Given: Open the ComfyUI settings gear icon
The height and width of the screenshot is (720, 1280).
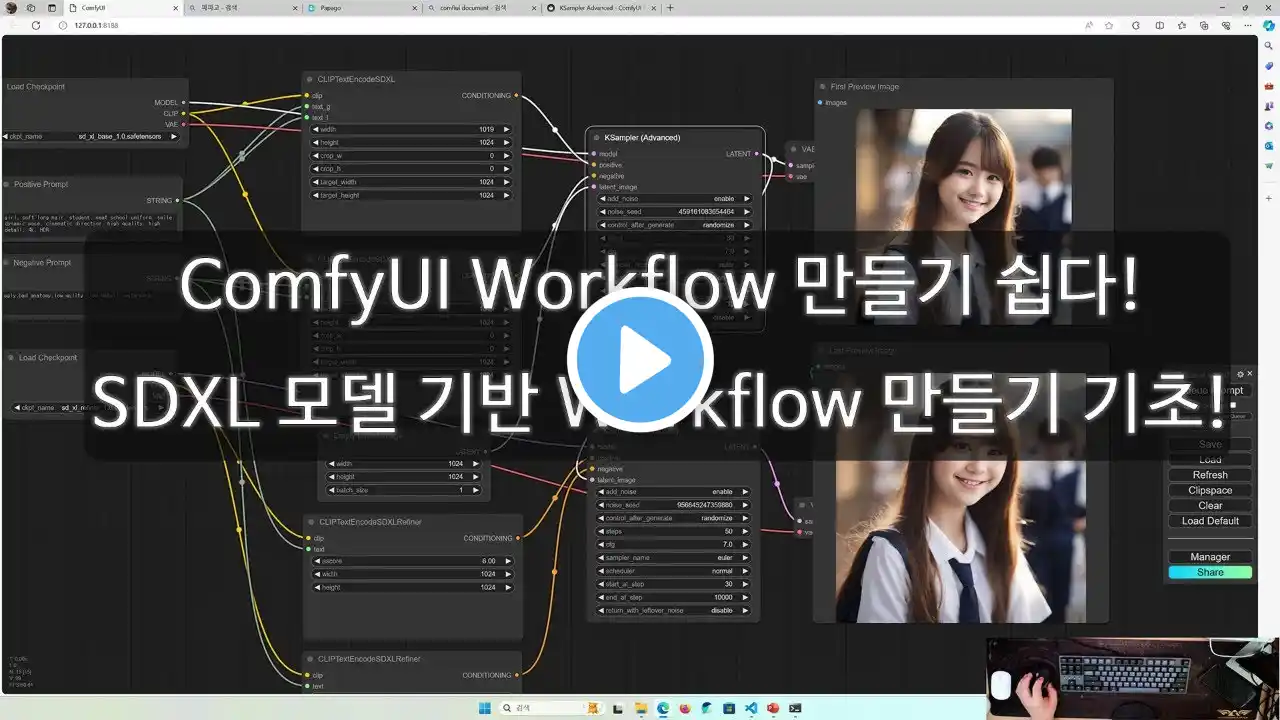Looking at the screenshot, I should 1241,374.
